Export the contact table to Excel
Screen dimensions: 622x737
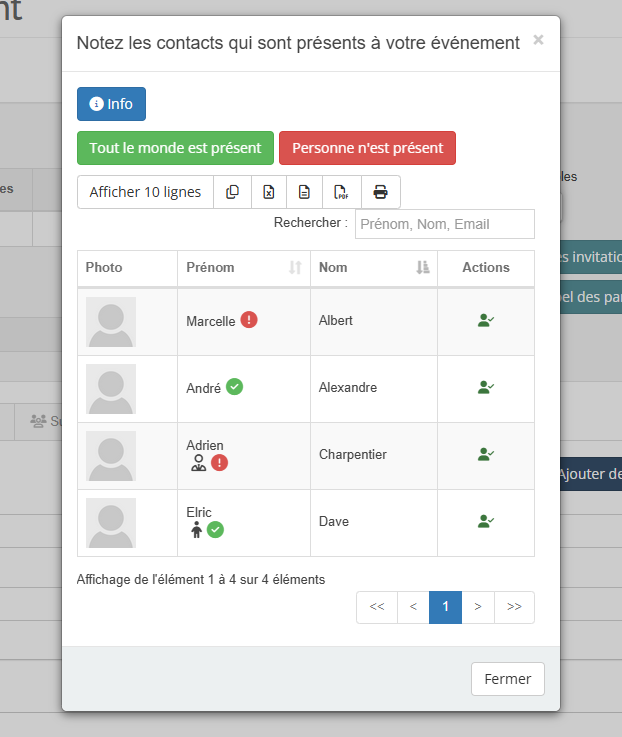click(x=268, y=192)
